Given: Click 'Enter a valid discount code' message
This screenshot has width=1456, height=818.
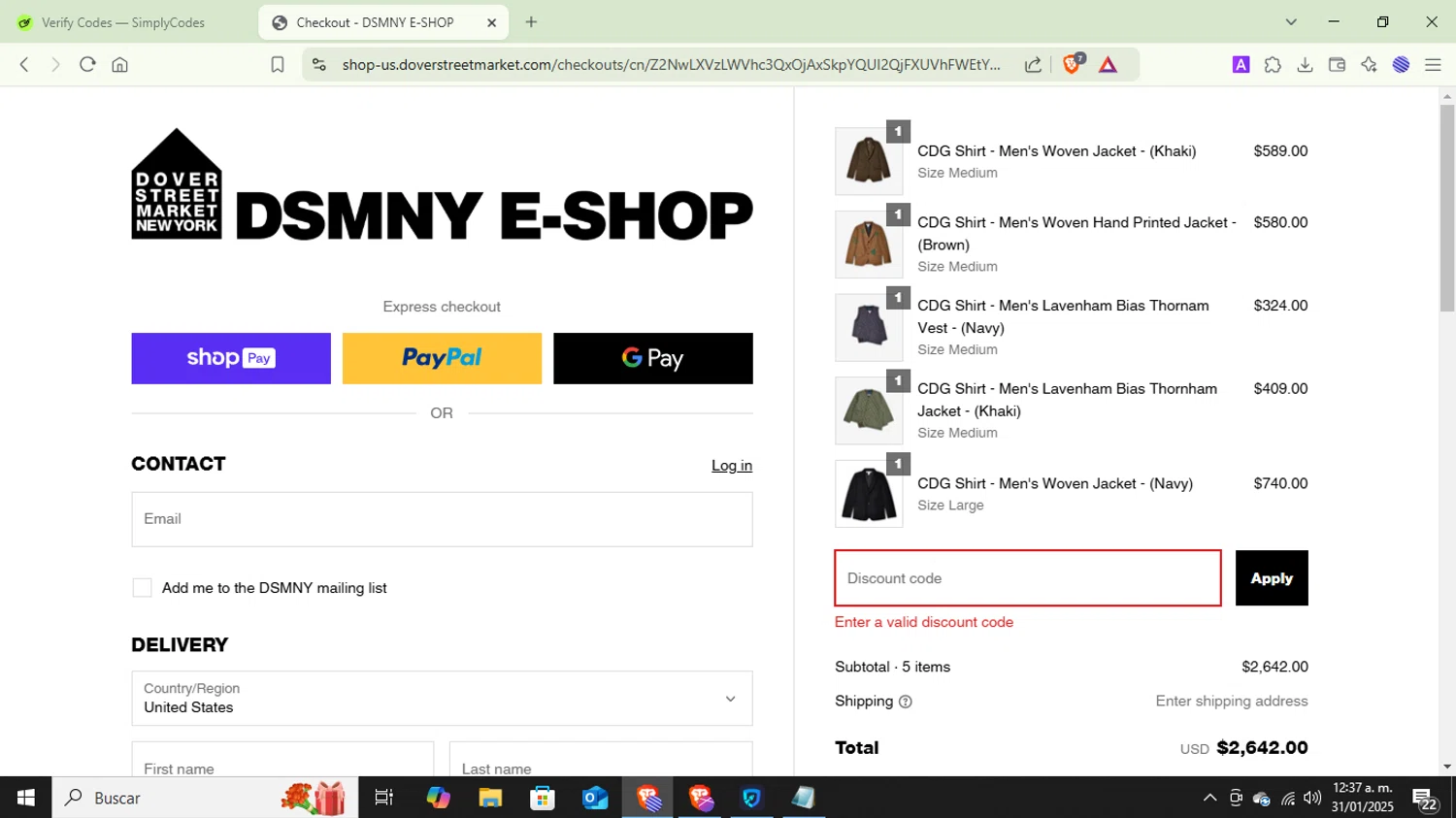Looking at the screenshot, I should 924,622.
